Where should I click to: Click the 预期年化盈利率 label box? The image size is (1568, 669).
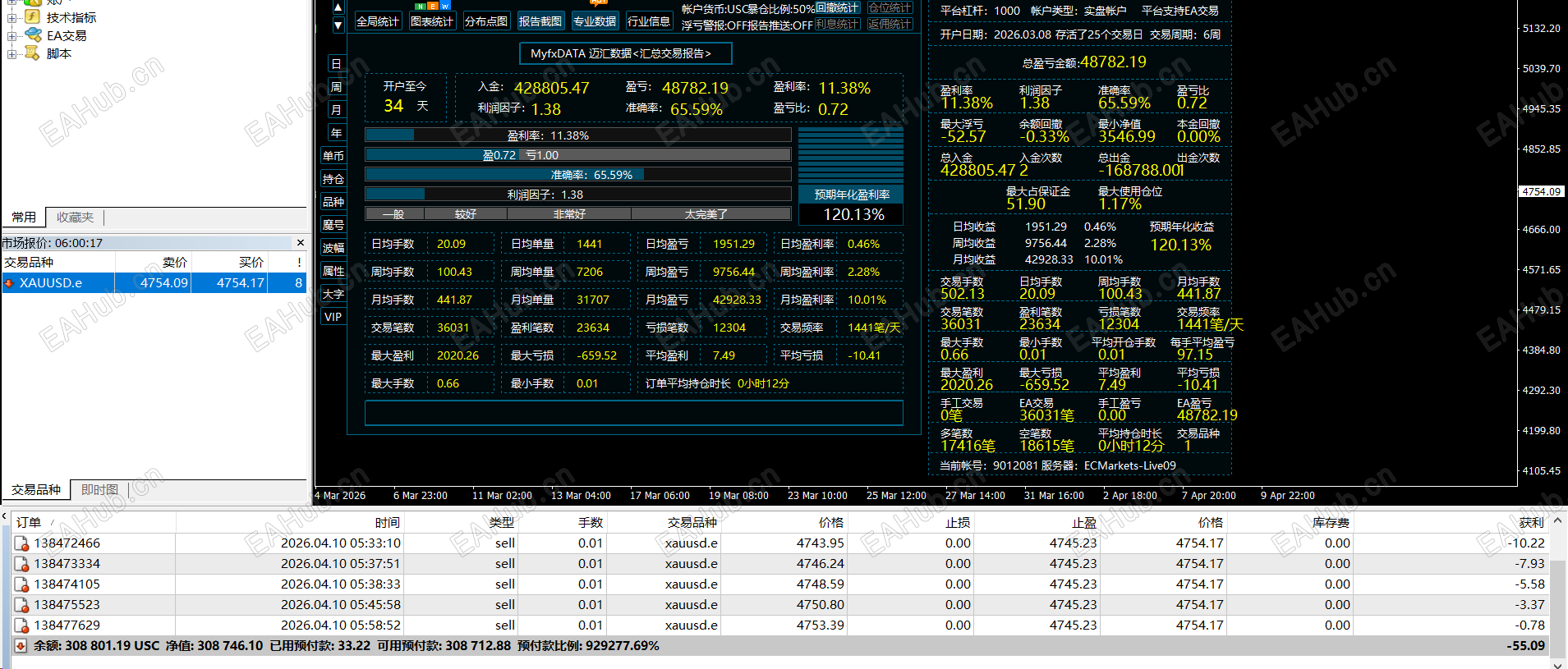coord(851,195)
